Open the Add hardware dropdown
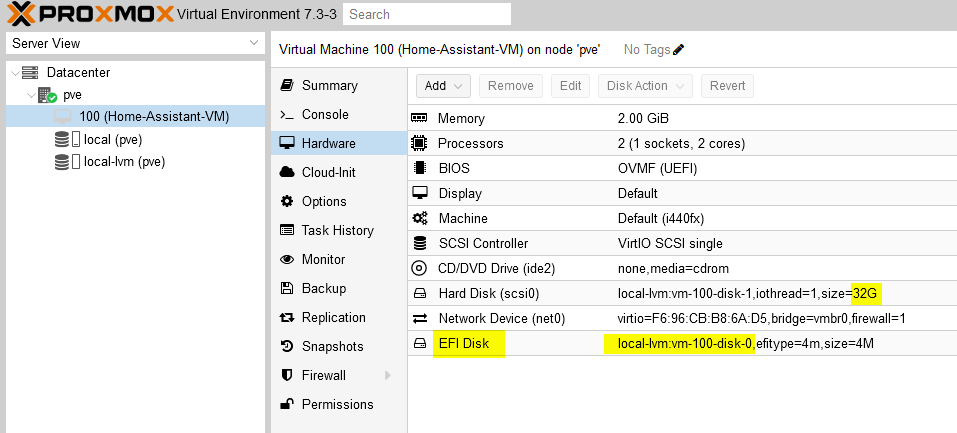The image size is (957, 433). click(x=442, y=86)
